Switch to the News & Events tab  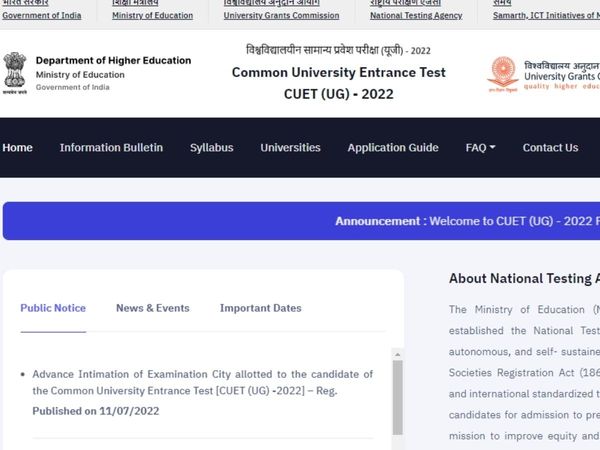153,308
